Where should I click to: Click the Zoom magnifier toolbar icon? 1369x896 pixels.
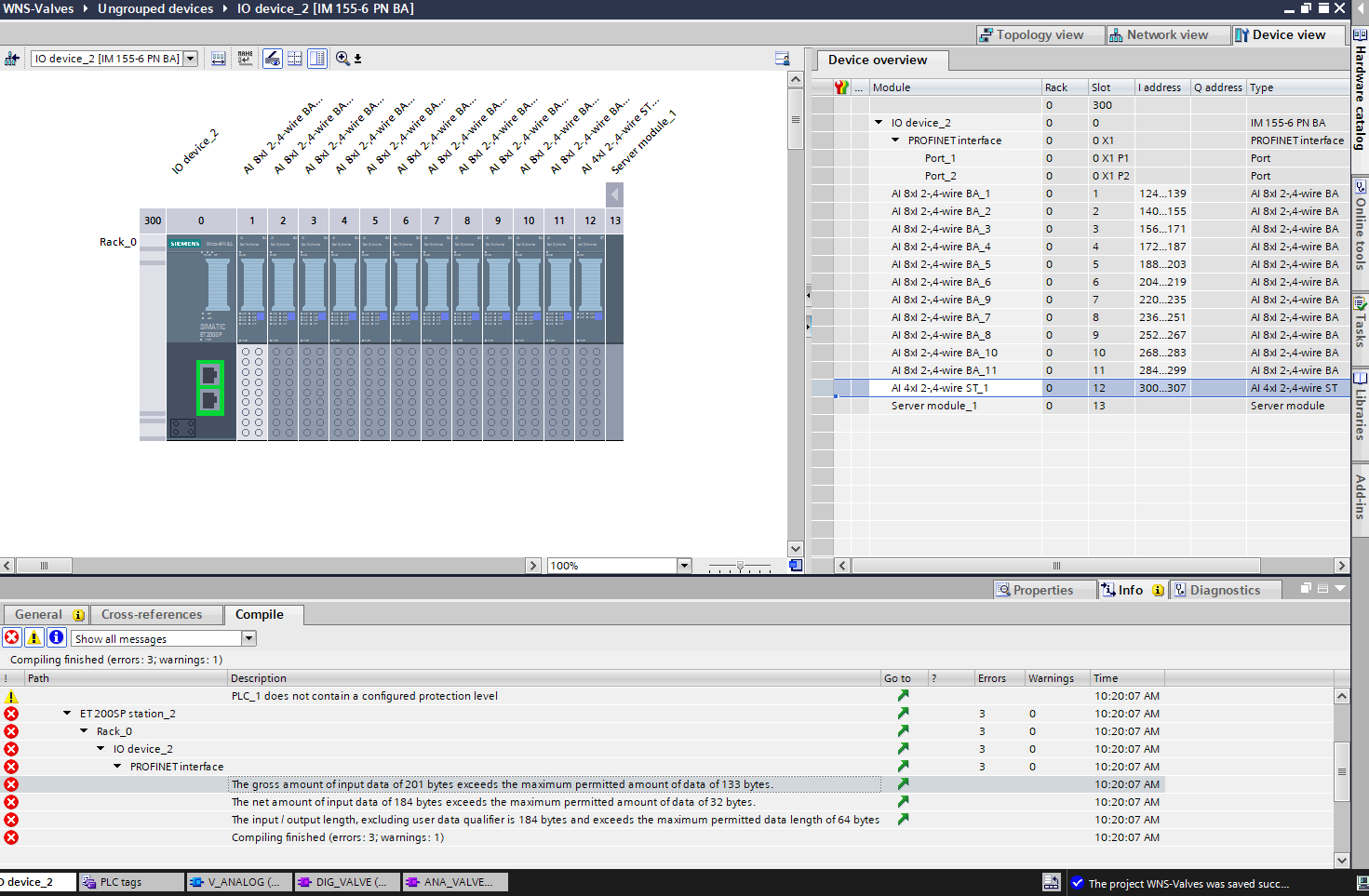342,59
